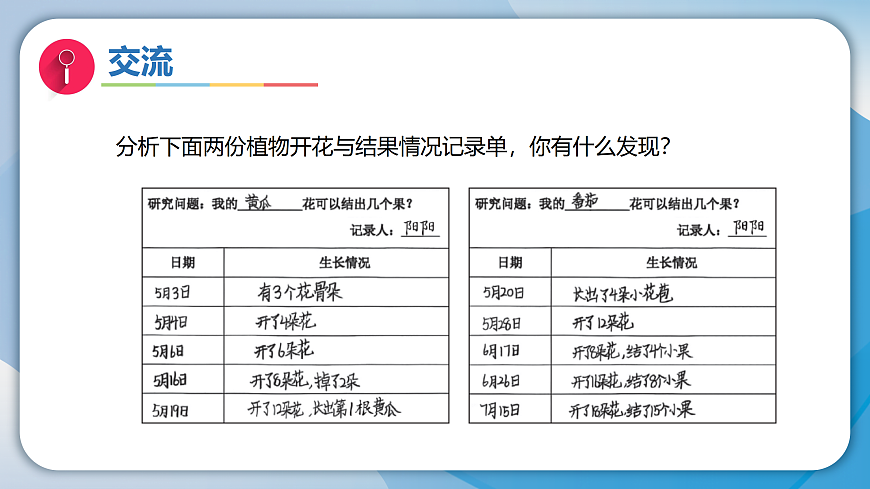Click the entry 长出第1根黄瓜

(356, 409)
